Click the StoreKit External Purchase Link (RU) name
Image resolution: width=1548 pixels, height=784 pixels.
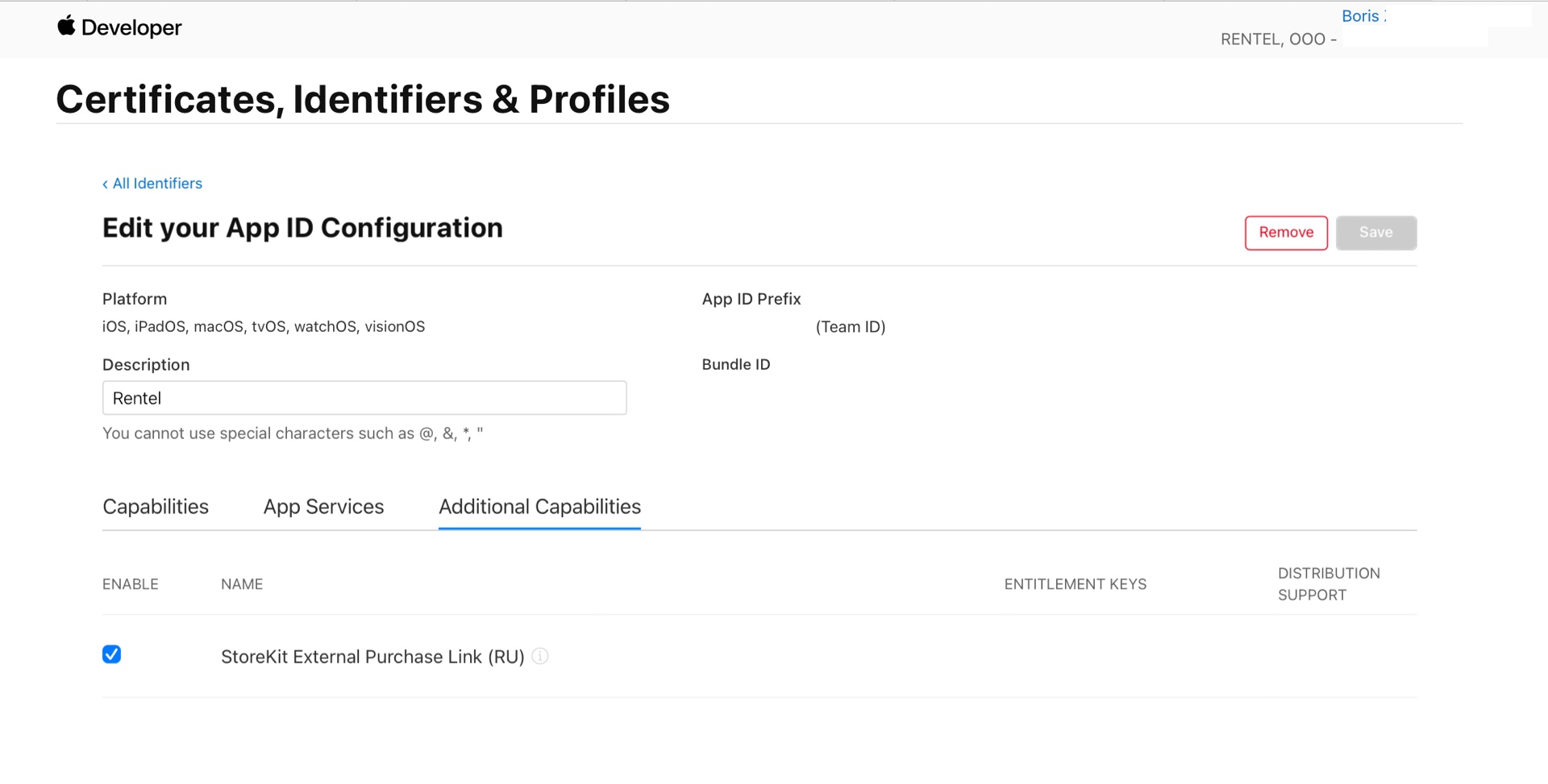tap(372, 657)
